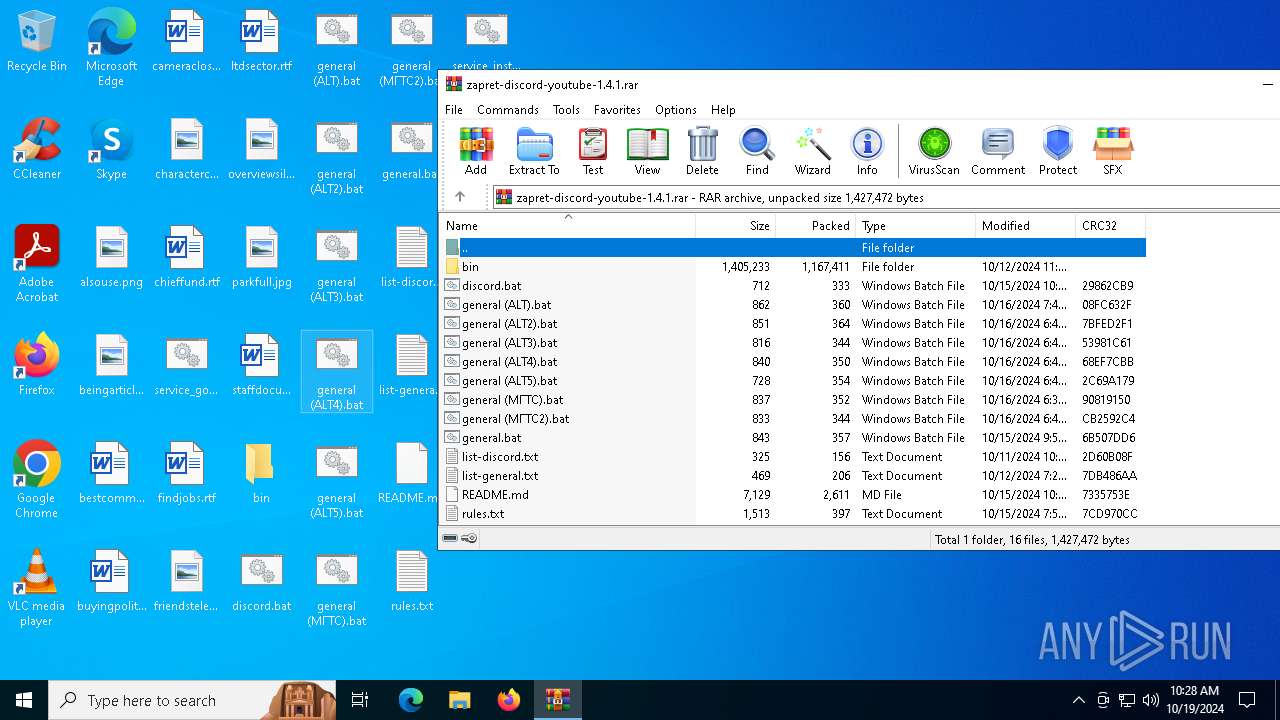Screen dimensions: 1280x720
Task: Open the Options menu
Action: coord(676,110)
